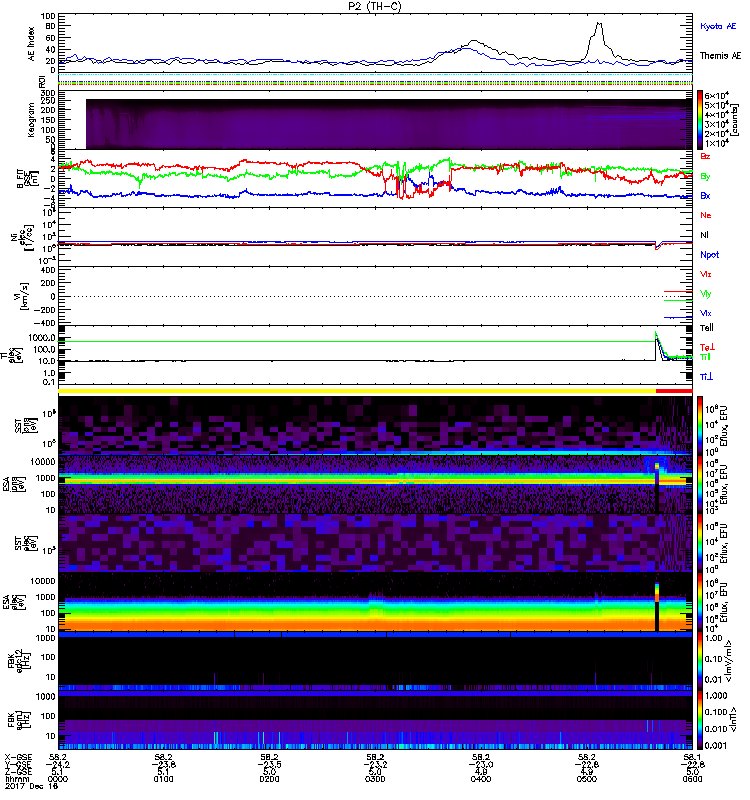The height and width of the screenshot is (800, 750).
Task: Select the red "Ne" legend label
Action: tap(706, 215)
